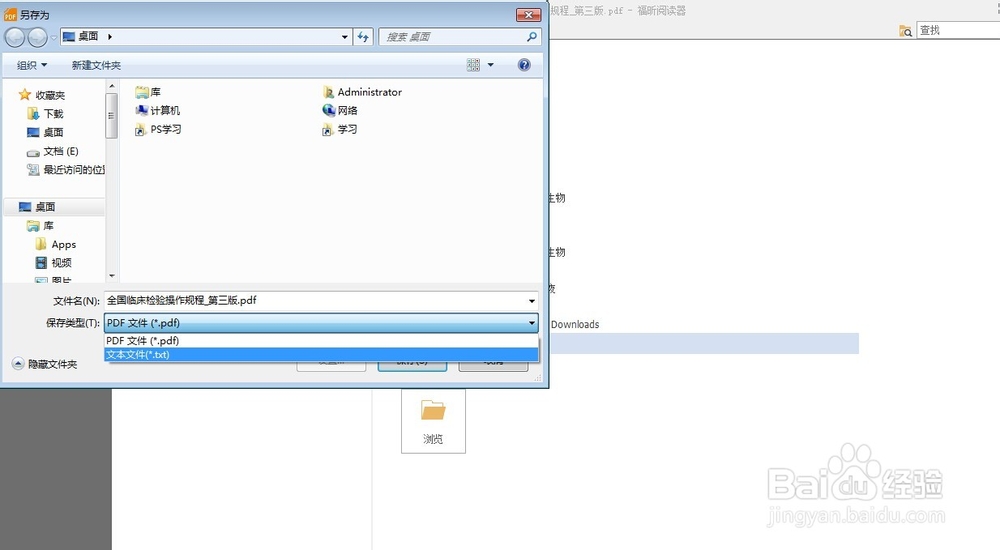
Task: Click the refresh icon beside the address bar
Action: pyautogui.click(x=363, y=37)
